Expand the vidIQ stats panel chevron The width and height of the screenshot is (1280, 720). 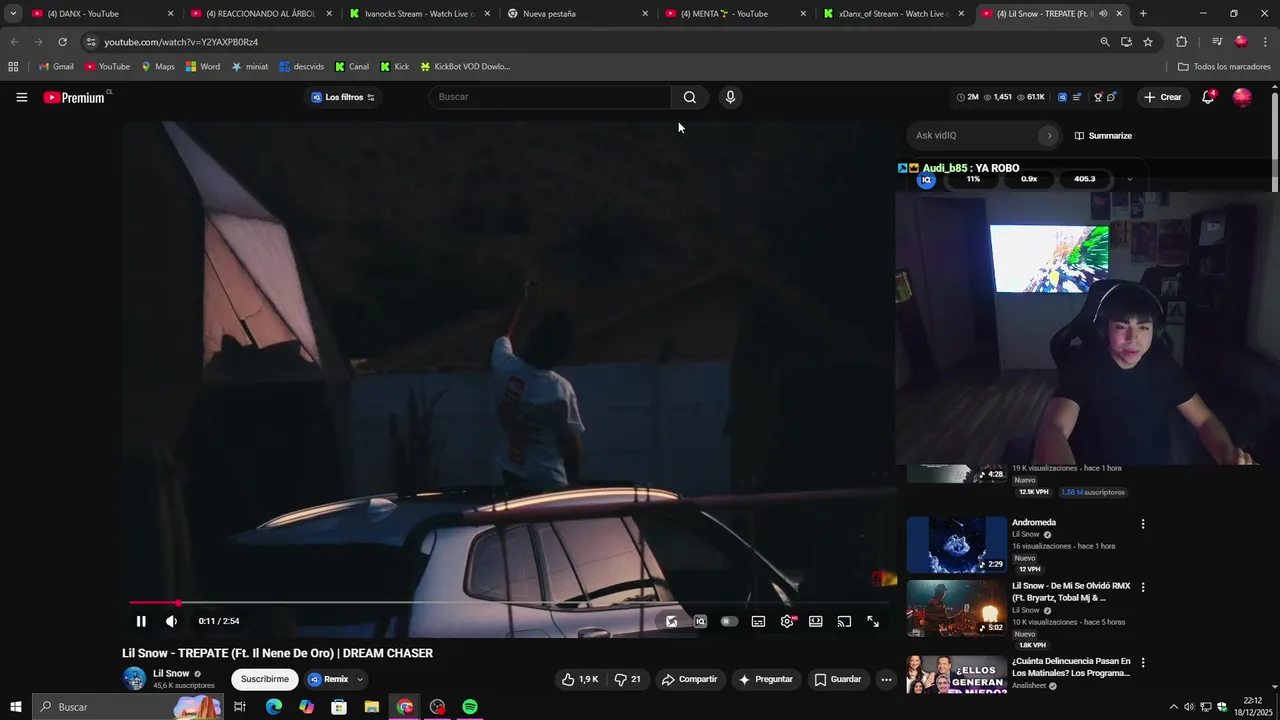point(1129,179)
